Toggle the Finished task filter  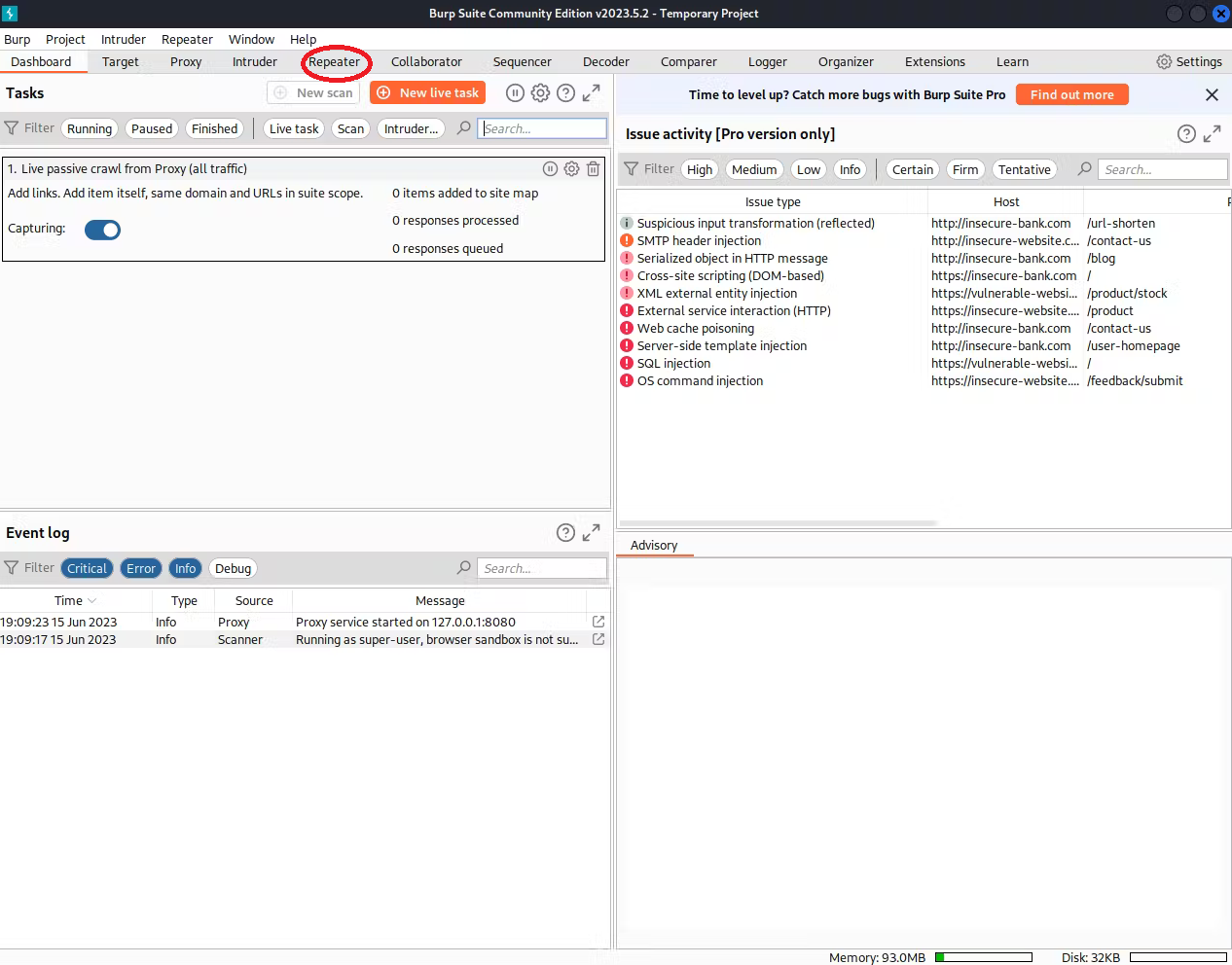point(215,128)
